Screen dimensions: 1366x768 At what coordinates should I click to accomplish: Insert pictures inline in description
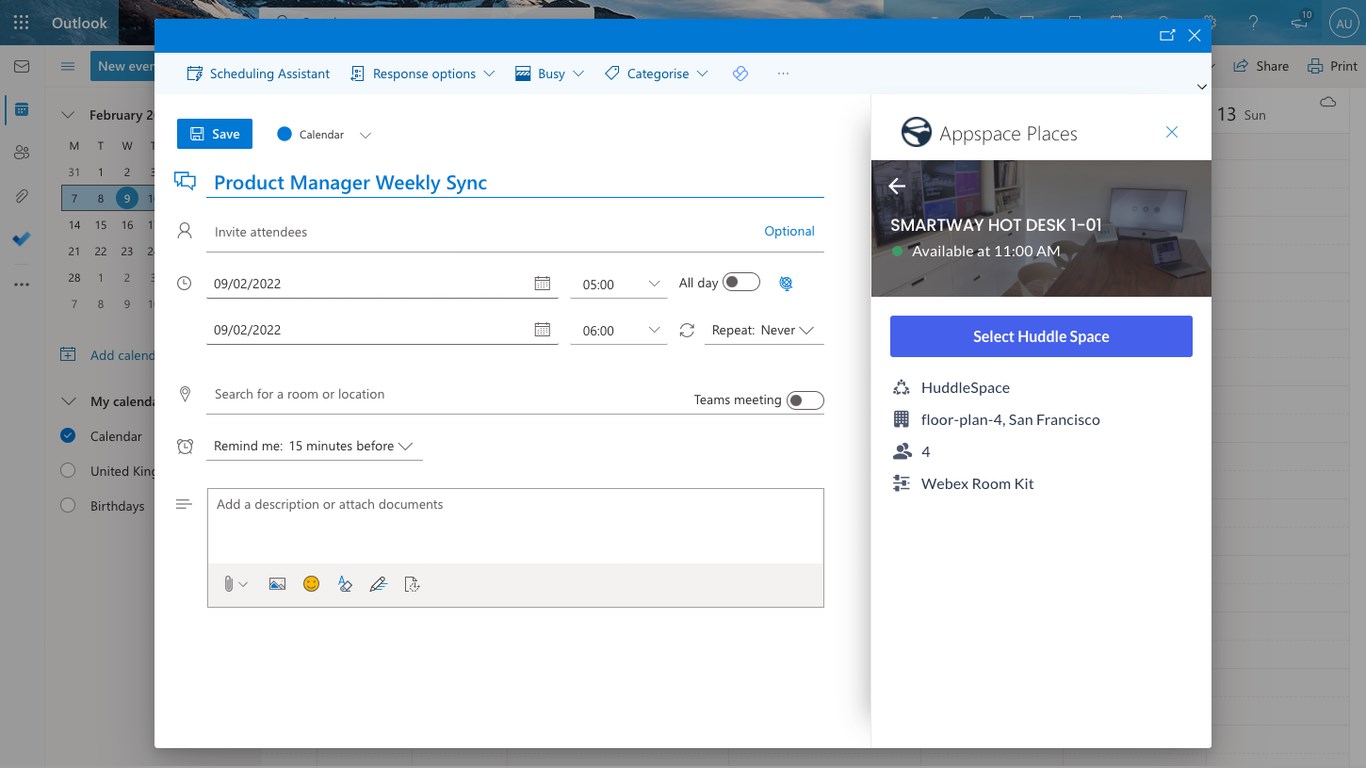(x=277, y=584)
